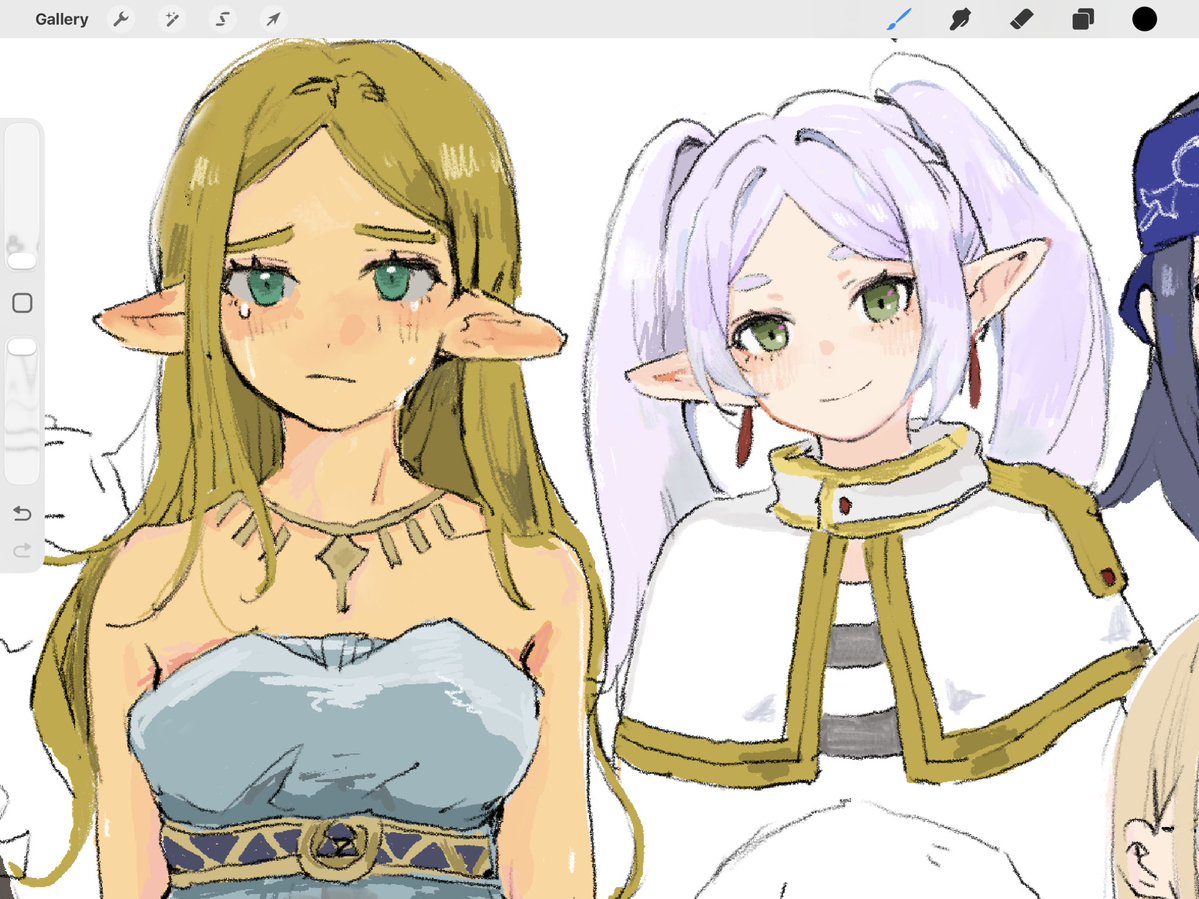This screenshot has width=1199, height=899.
Task: Open the Layers panel
Action: coord(1083,19)
